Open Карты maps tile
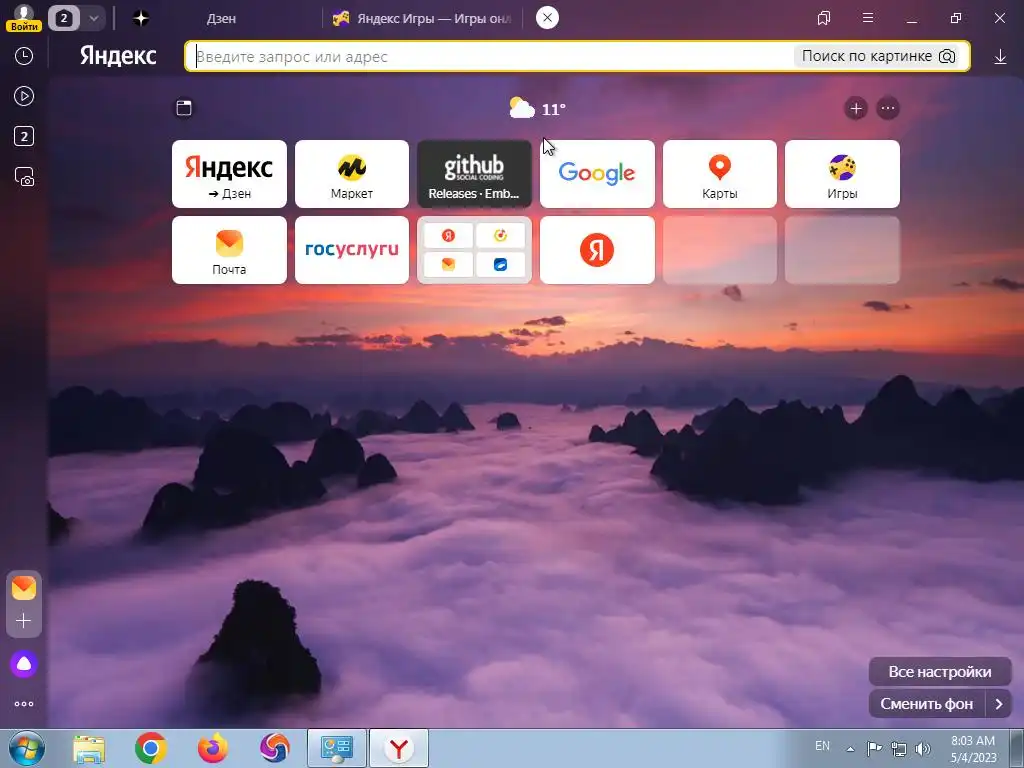Screen dimensions: 1024x768 pos(720,174)
